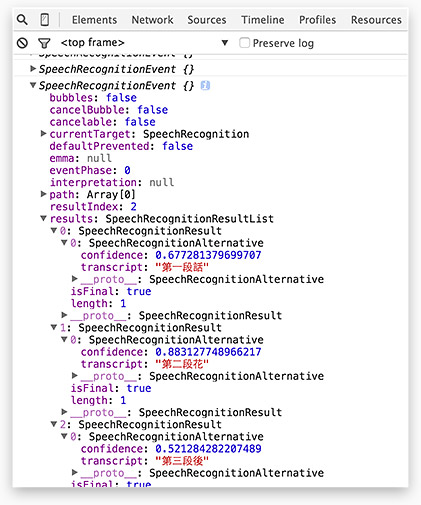
Task: Open the console filter funnel icon
Action: (x=44, y=43)
